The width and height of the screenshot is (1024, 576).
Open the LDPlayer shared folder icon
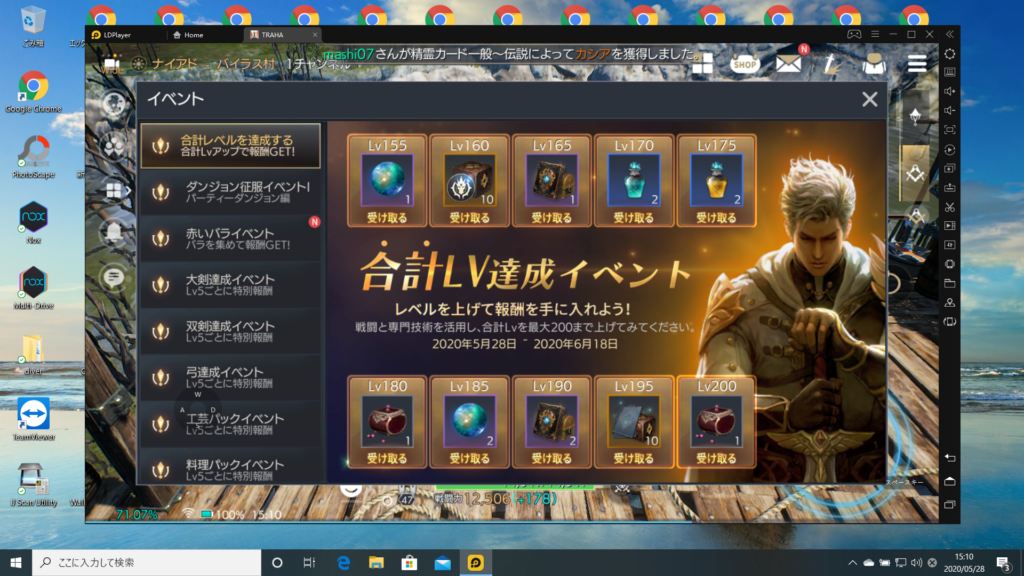pos(949,283)
